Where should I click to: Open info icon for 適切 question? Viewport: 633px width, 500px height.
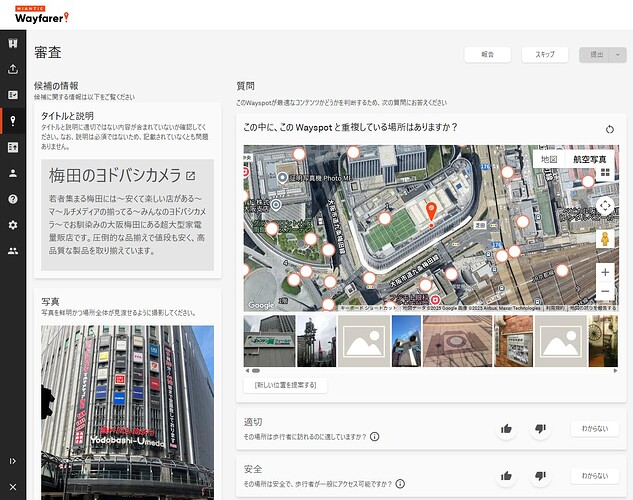pos(375,437)
